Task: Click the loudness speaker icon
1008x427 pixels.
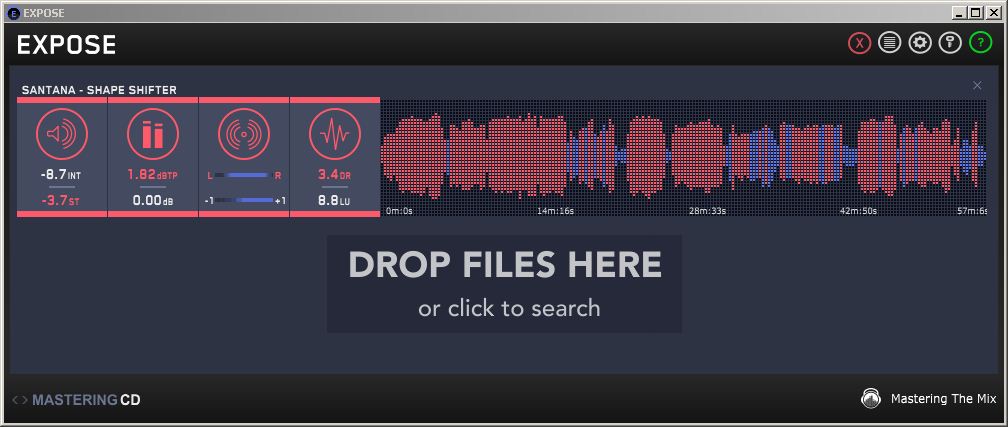Action: tap(62, 134)
